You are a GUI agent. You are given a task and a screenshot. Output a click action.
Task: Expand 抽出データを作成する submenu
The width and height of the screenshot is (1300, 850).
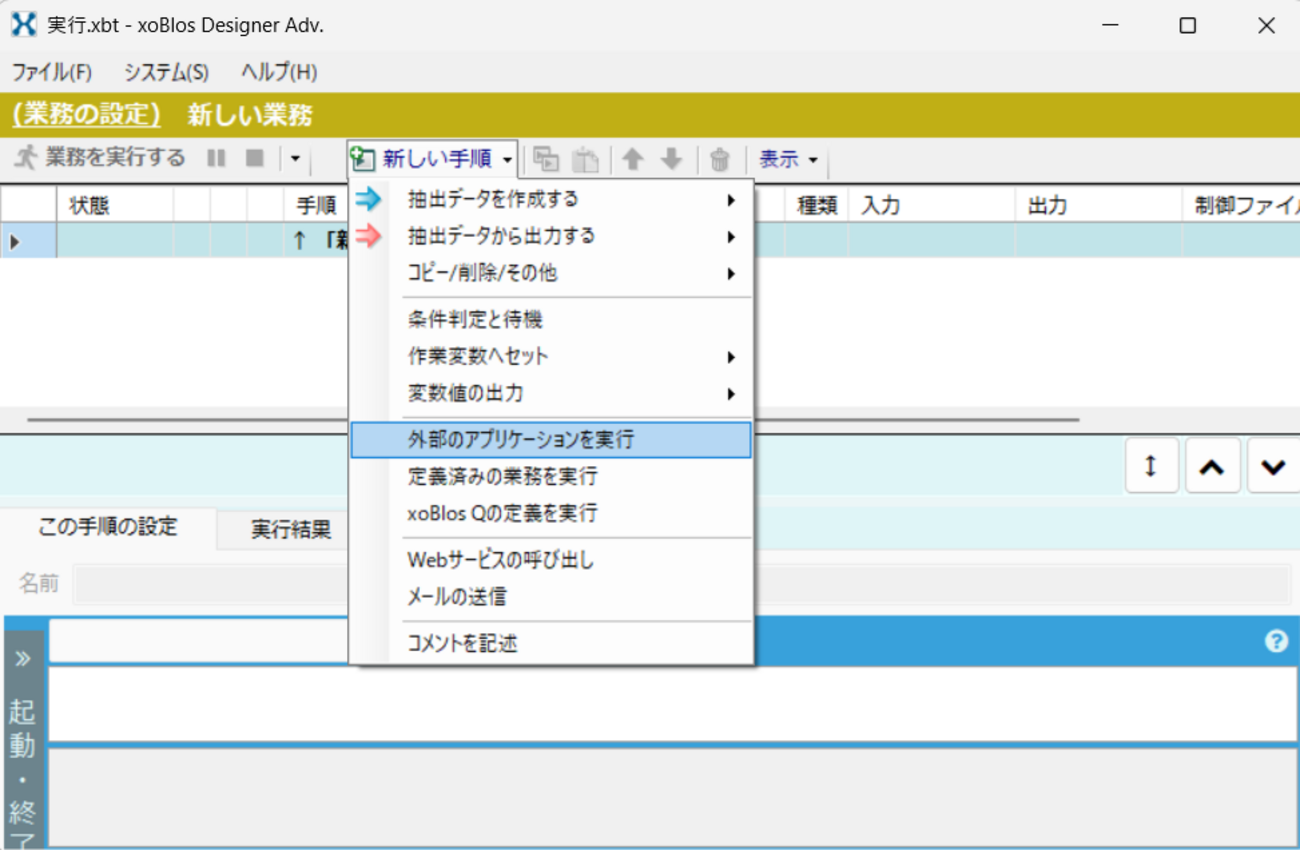551,199
